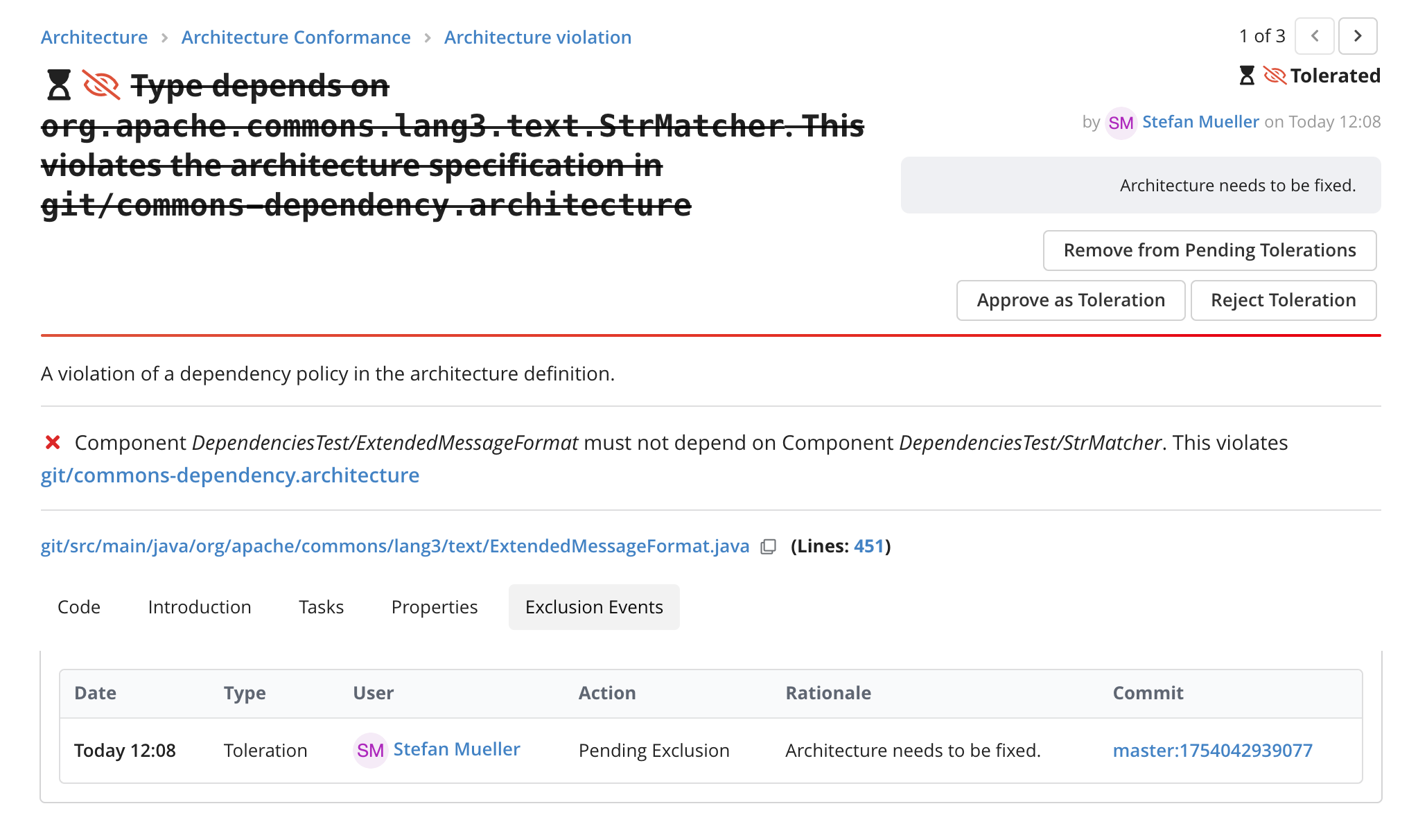The height and width of the screenshot is (840, 1418).
Task: Click Approve as Toleration button
Action: 1071,300
